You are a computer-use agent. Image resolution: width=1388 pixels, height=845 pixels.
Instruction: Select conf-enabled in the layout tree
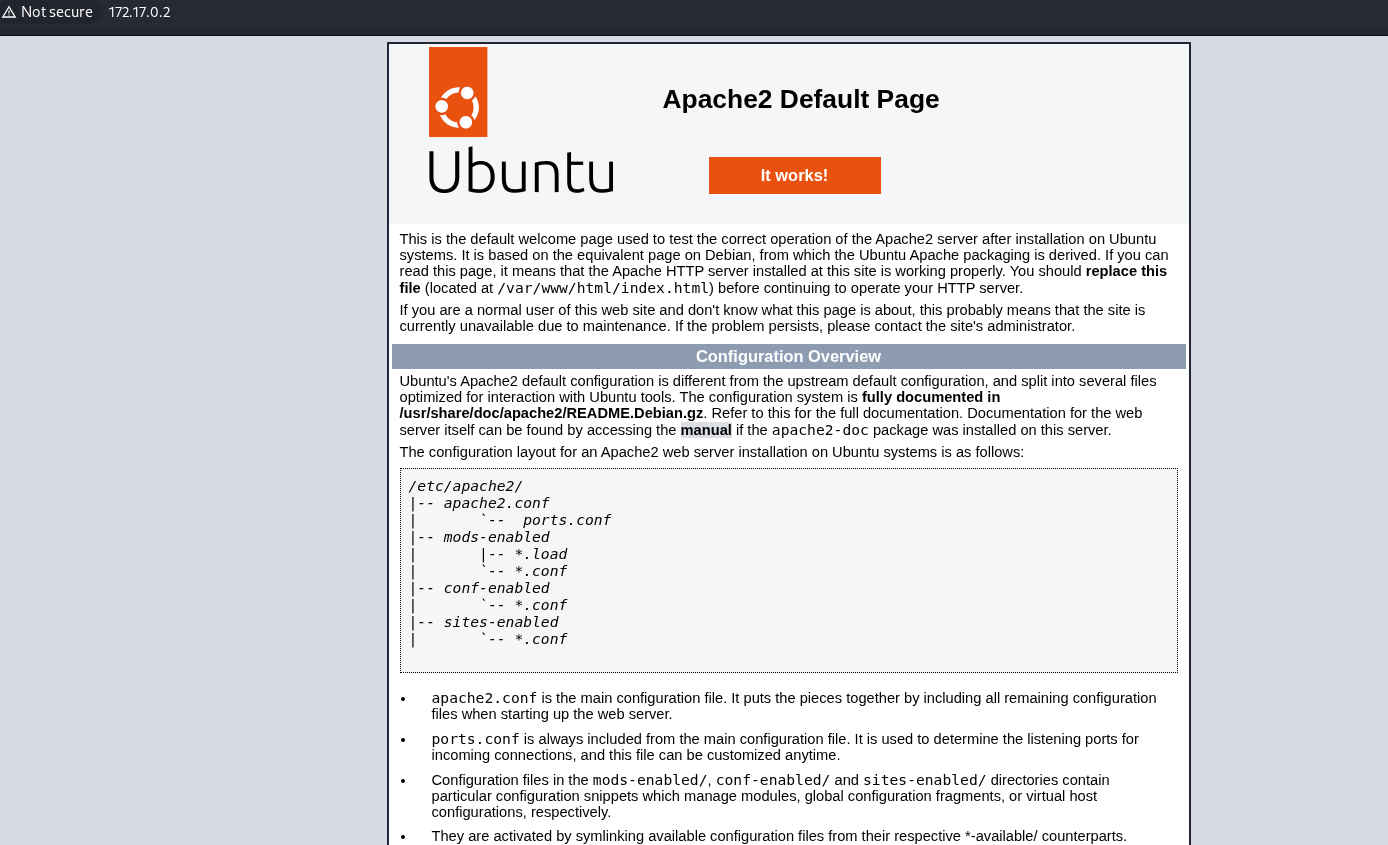[x=496, y=588]
